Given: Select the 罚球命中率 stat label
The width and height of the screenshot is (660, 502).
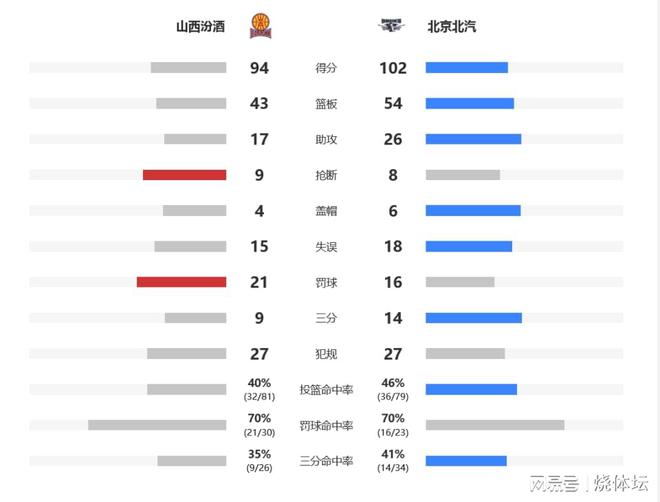Looking at the screenshot, I should click(326, 425).
